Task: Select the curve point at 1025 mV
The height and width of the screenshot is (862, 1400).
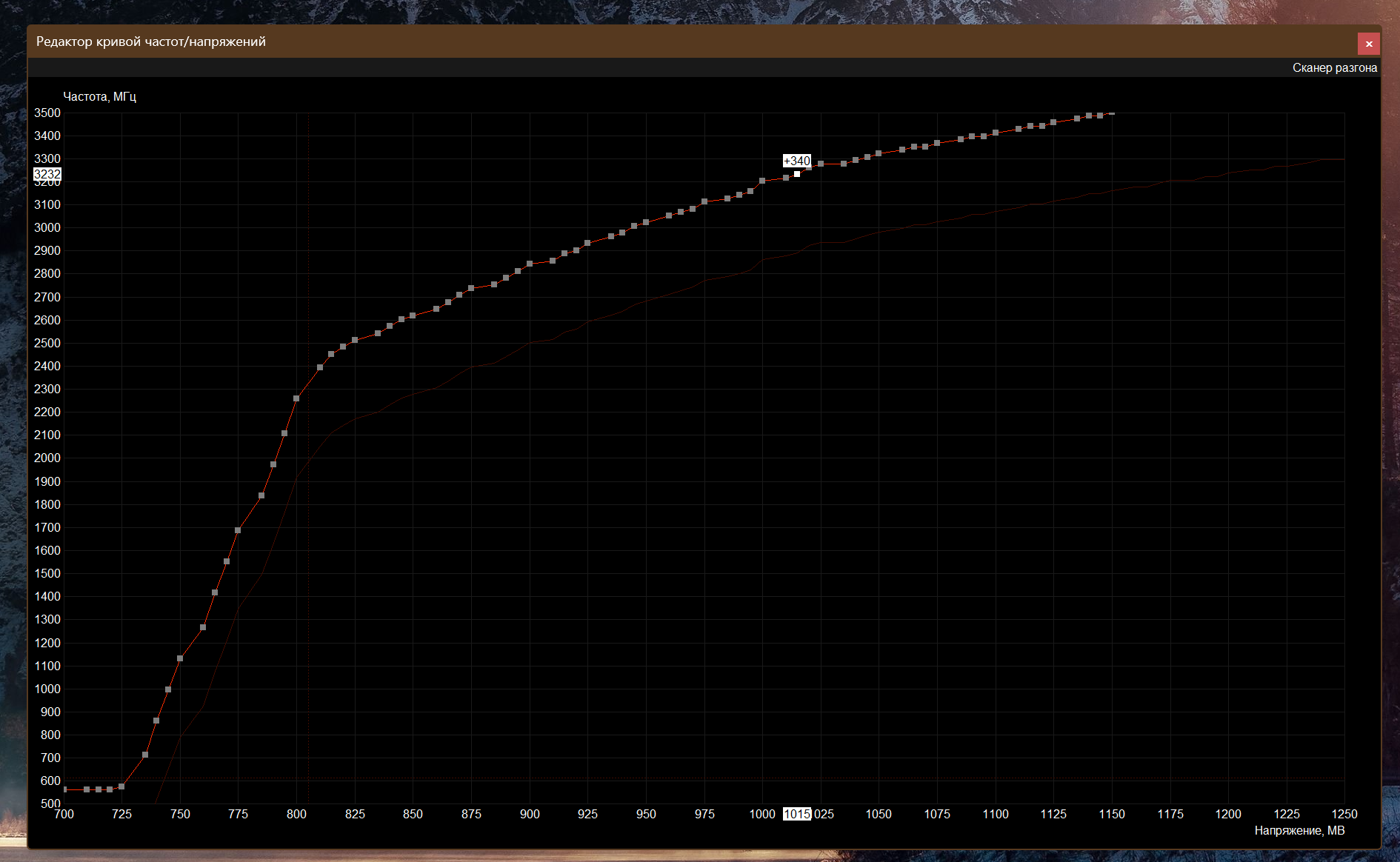Action: 821,164
